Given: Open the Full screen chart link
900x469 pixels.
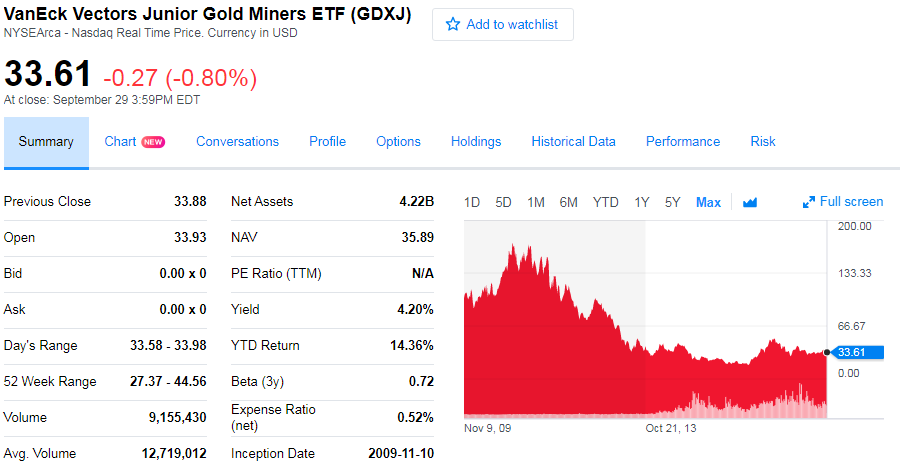Looking at the screenshot, I should click(851, 202).
